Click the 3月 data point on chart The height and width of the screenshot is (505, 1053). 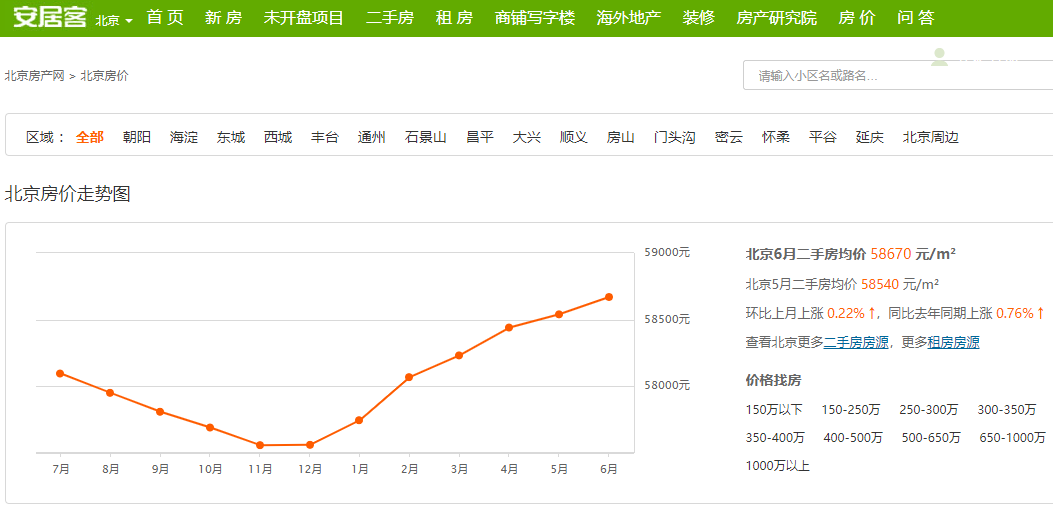[x=459, y=355]
